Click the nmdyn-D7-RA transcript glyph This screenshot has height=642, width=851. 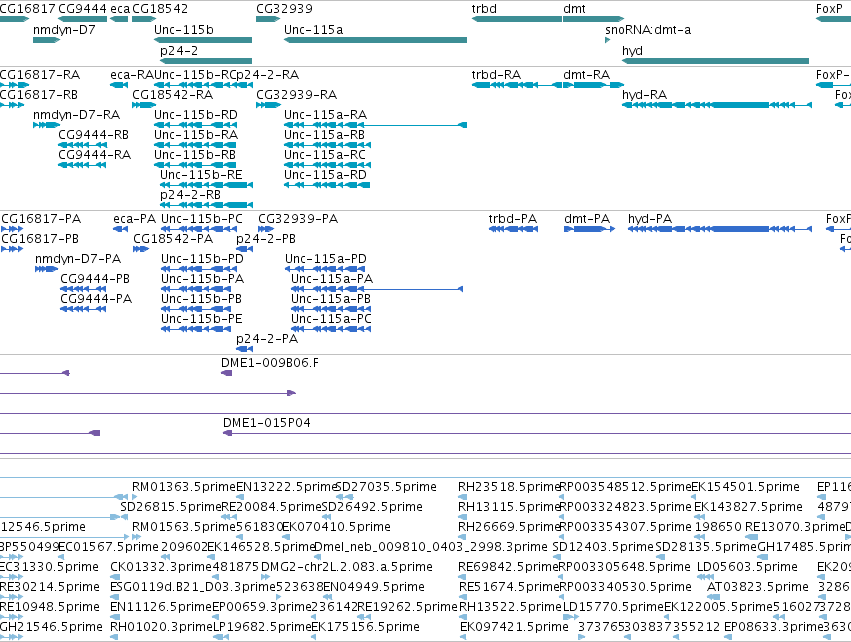[x=47, y=125]
